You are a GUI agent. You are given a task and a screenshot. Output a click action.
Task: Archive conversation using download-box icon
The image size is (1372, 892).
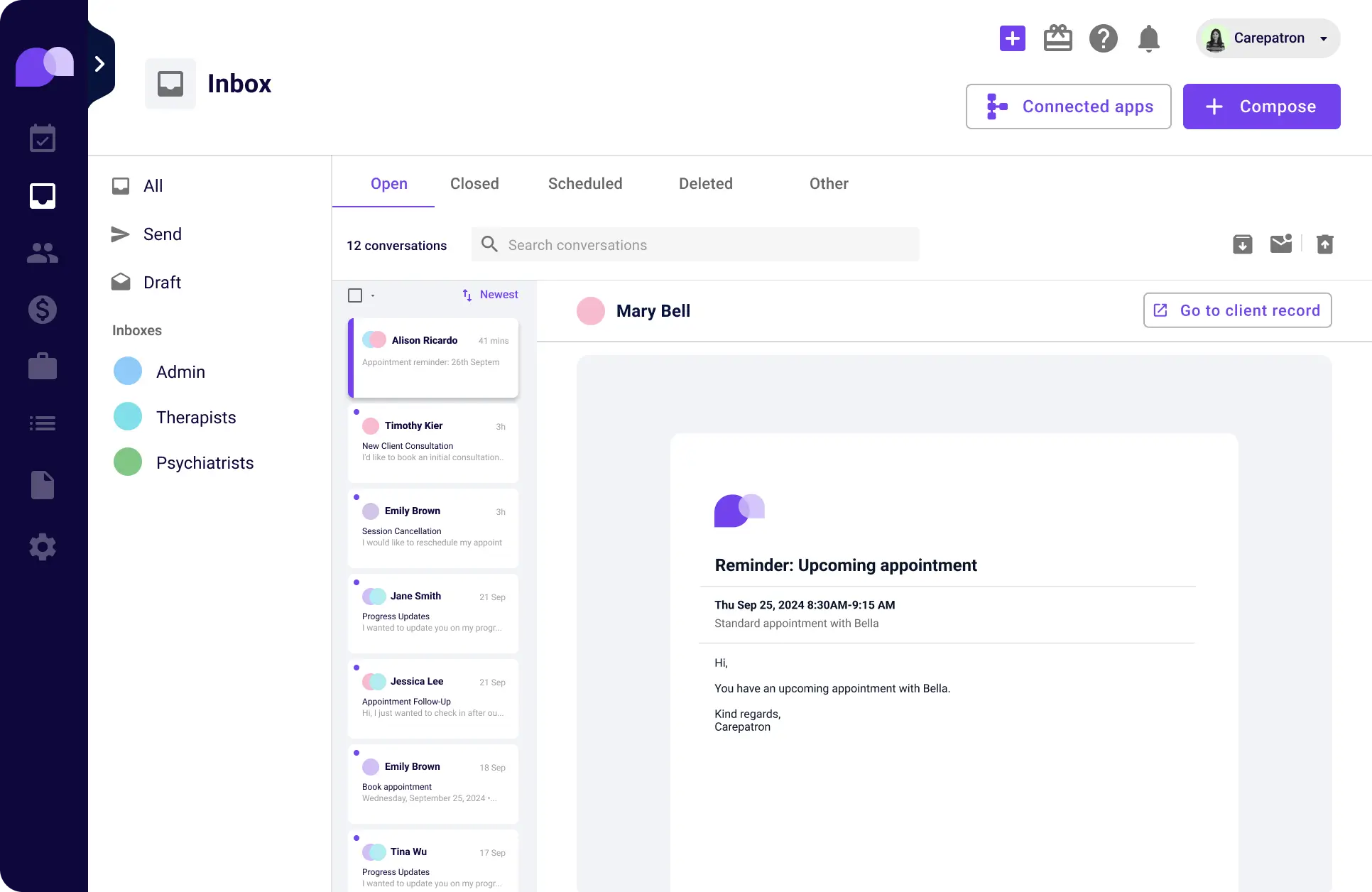pos(1242,244)
